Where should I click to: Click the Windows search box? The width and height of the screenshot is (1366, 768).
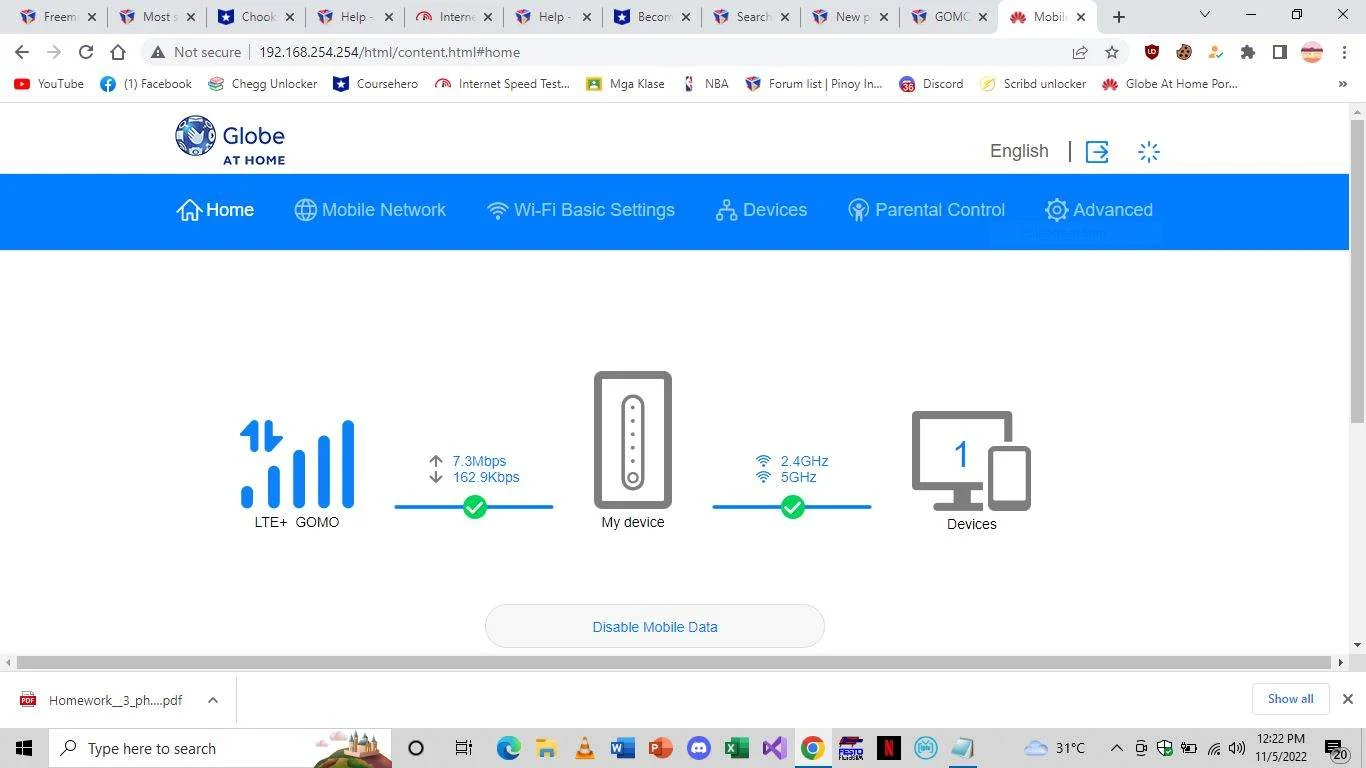tap(219, 748)
